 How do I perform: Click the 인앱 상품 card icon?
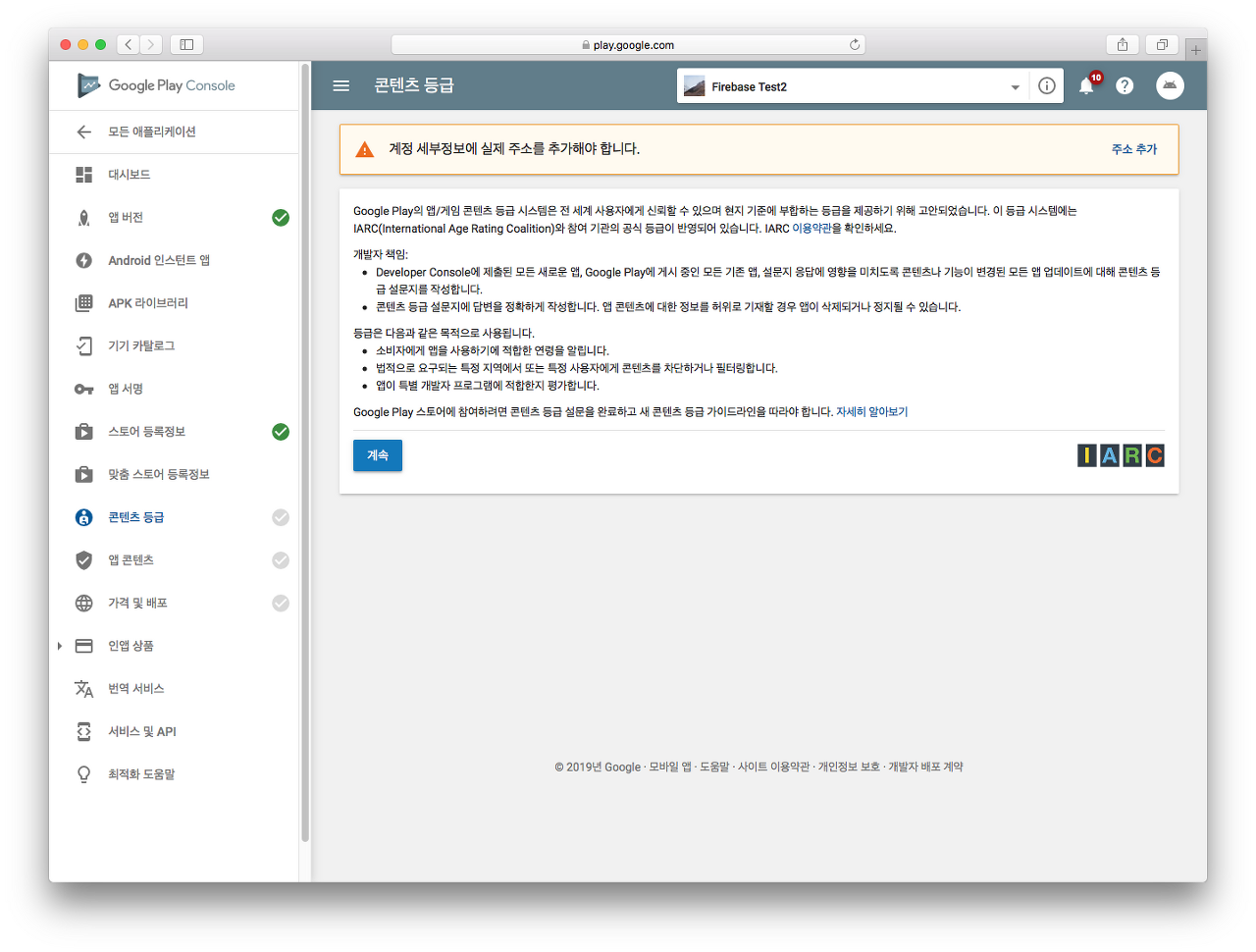(84, 646)
